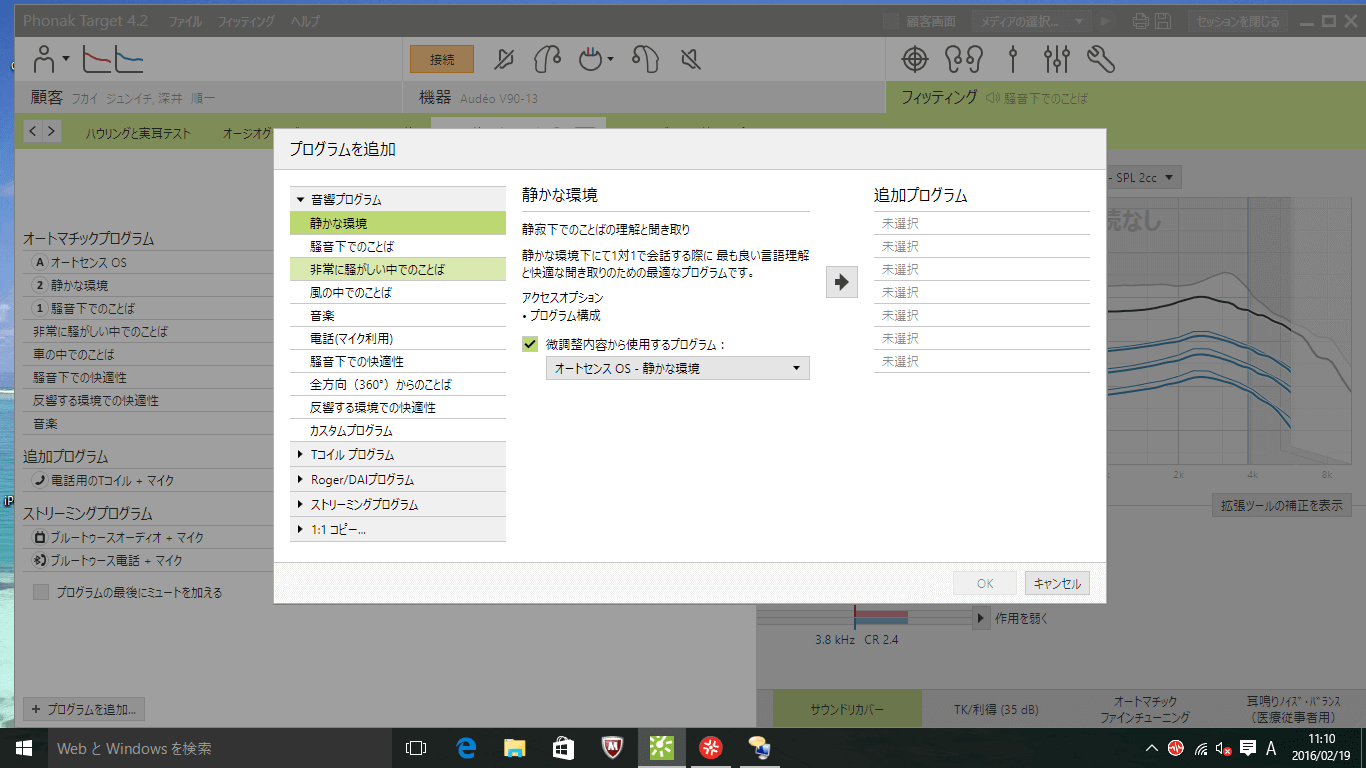Screen dimensions: 1366x768
Task: Open Microsoft Edge from the taskbar
Action: [x=466, y=747]
